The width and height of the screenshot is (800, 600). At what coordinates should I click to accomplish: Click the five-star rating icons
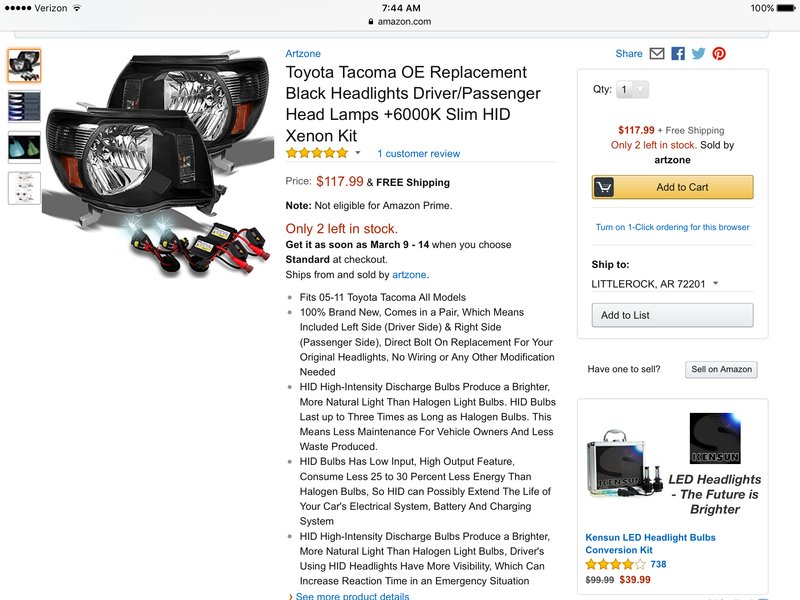point(317,153)
